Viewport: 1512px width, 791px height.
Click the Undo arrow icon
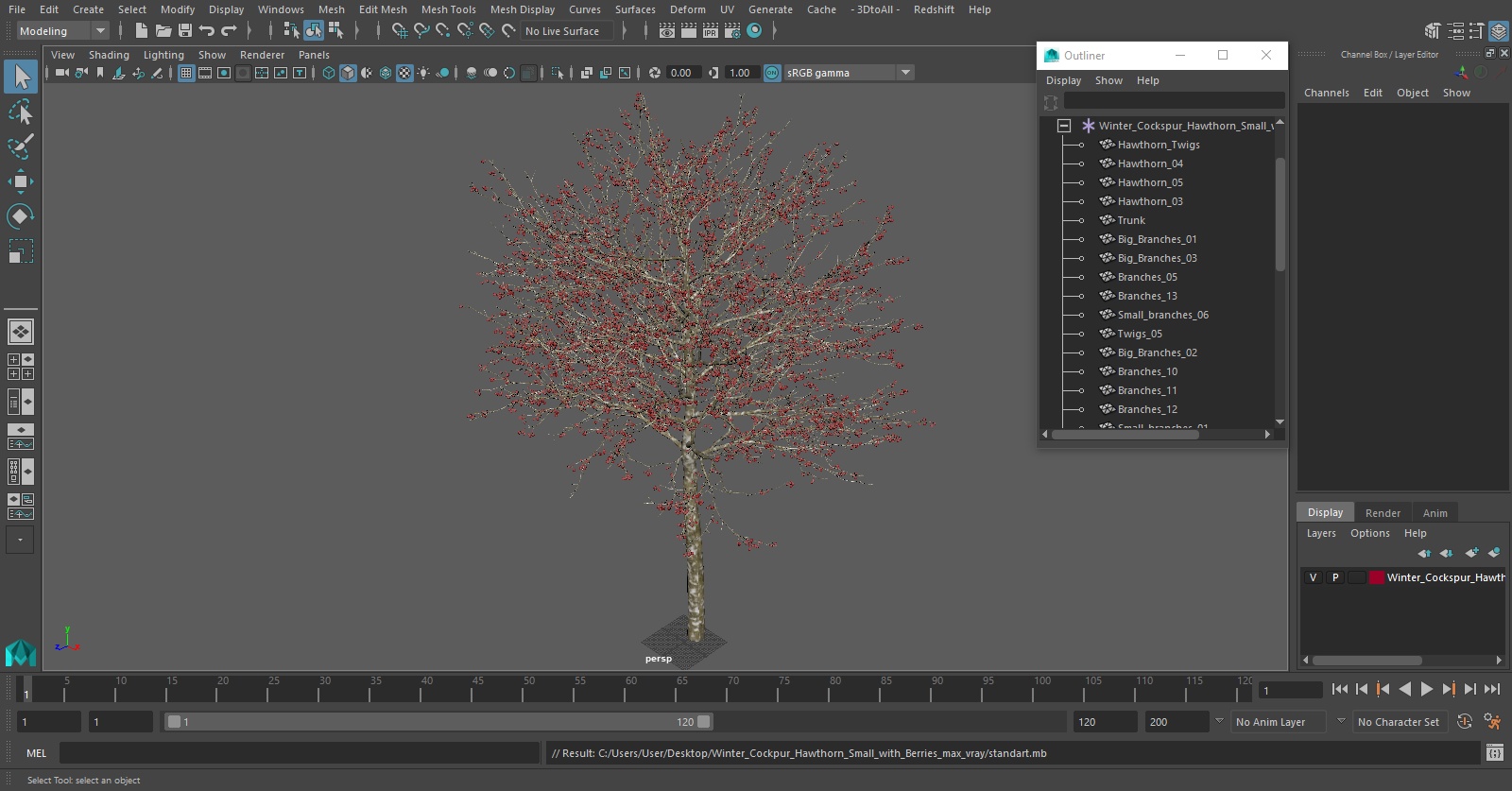(207, 31)
